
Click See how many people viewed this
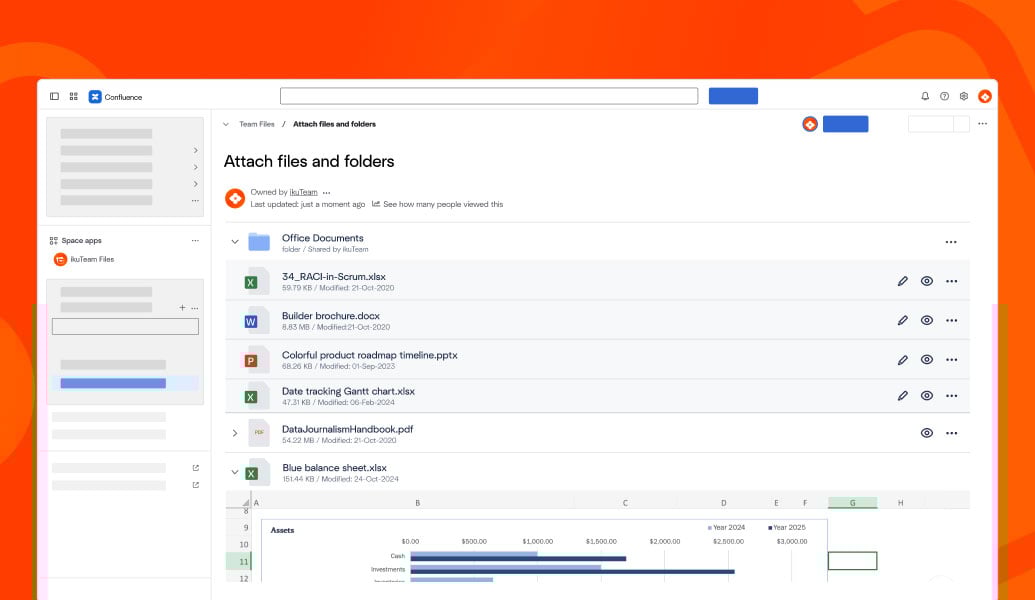(443, 204)
